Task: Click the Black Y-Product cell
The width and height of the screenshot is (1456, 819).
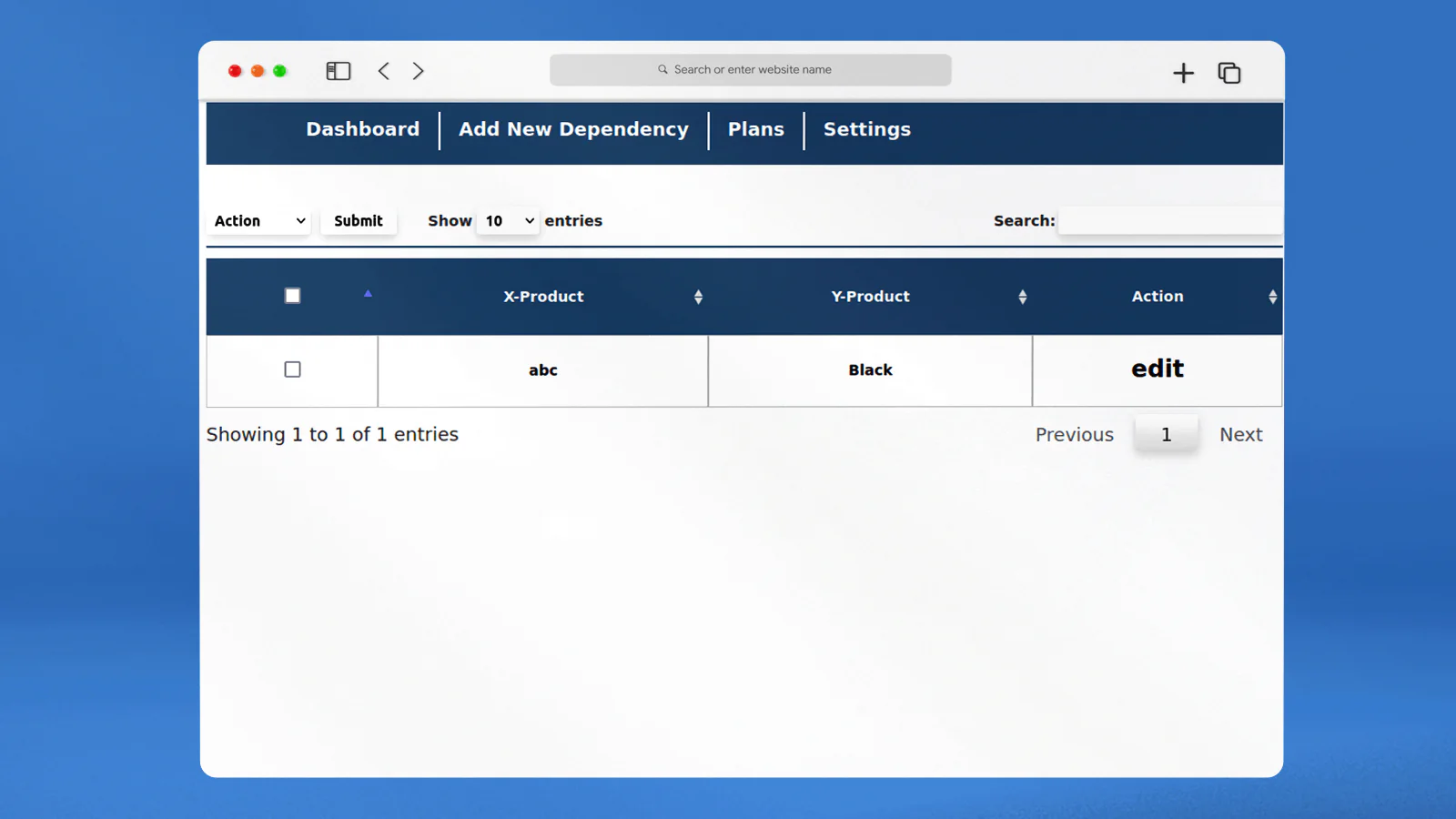Action: coord(871,370)
